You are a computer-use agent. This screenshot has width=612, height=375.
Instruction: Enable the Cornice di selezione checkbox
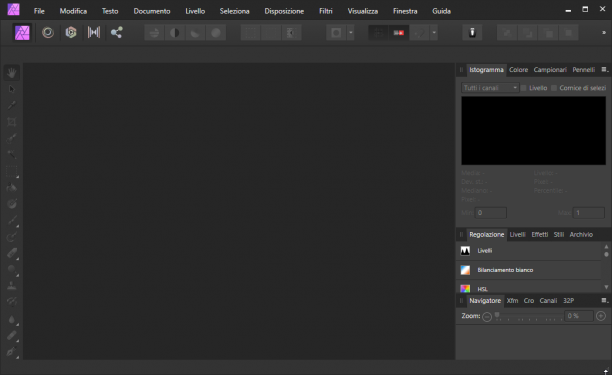click(x=554, y=88)
